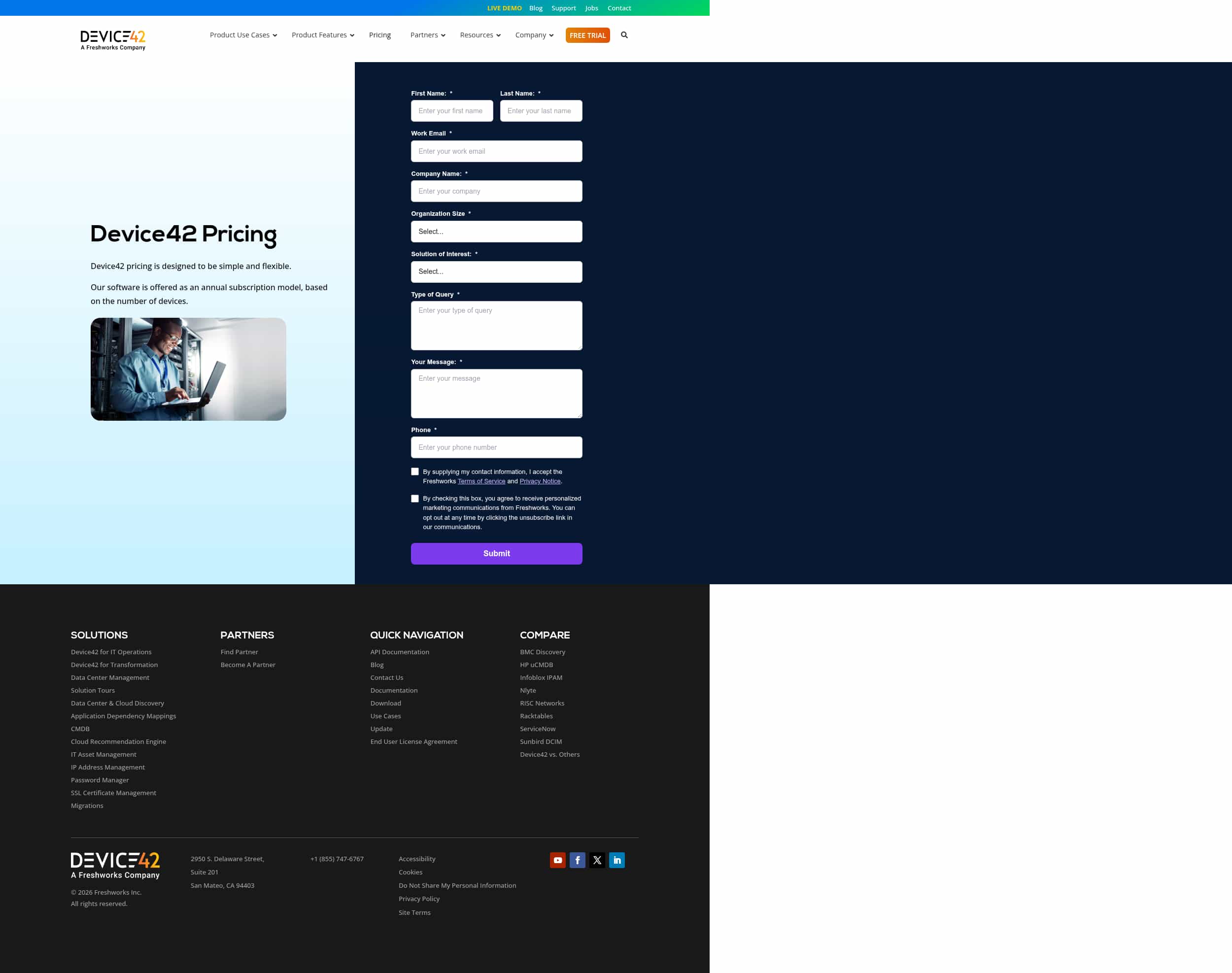Screen dimensions: 1232x973
Task: Open Site Terms footer link
Action: (x=414, y=912)
